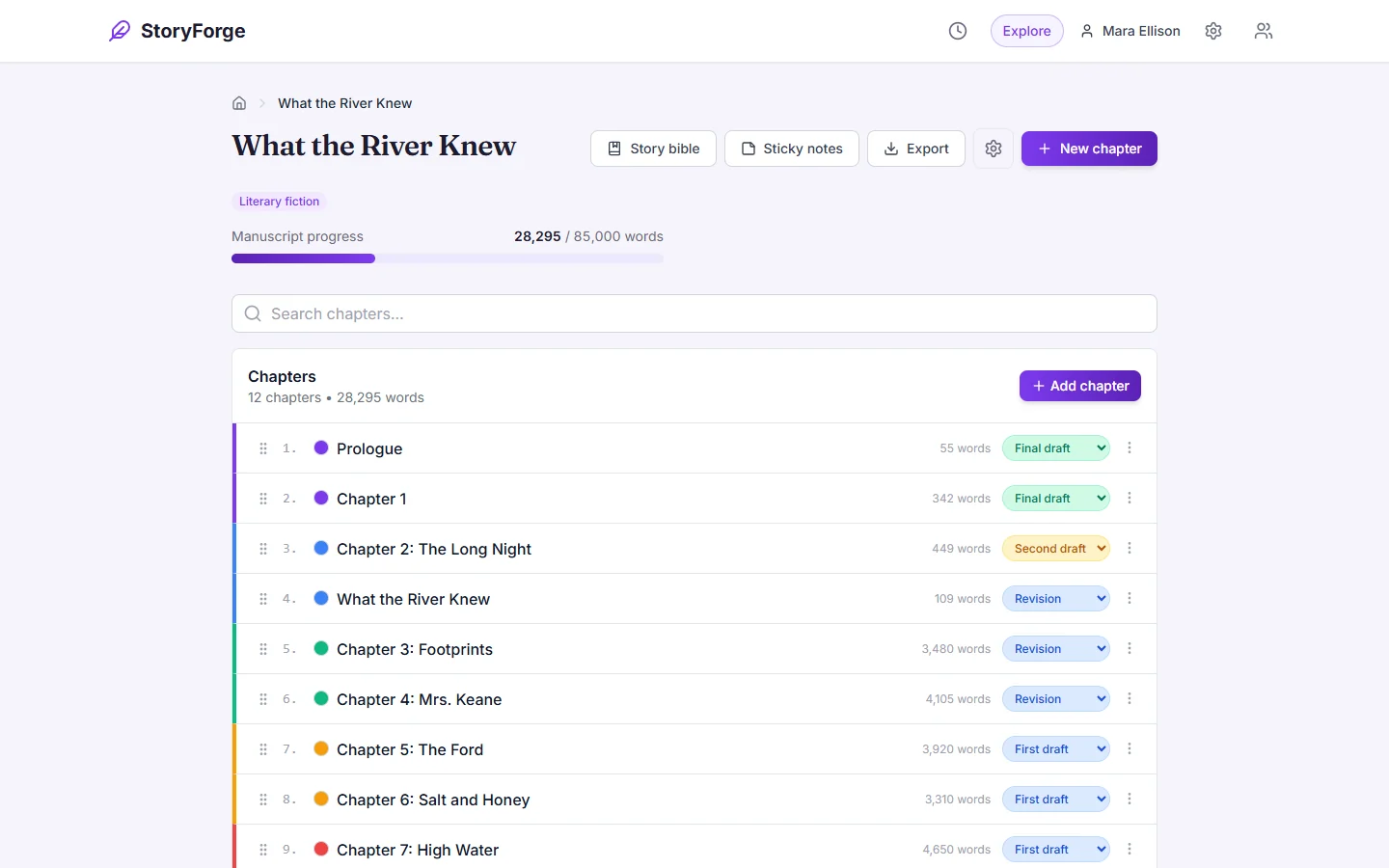Click the Literary fiction genre tag
The image size is (1389, 868).
point(279,202)
